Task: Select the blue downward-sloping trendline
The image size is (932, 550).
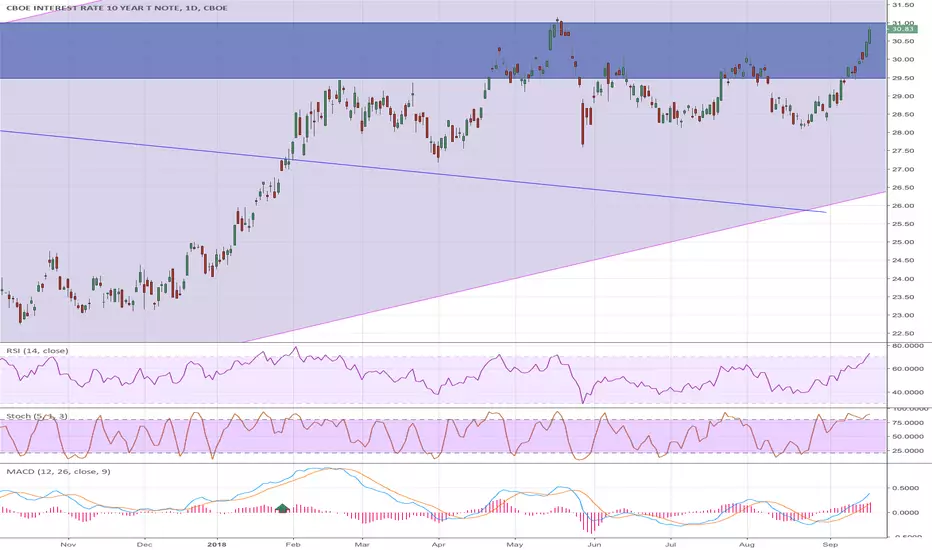Action: (413, 172)
